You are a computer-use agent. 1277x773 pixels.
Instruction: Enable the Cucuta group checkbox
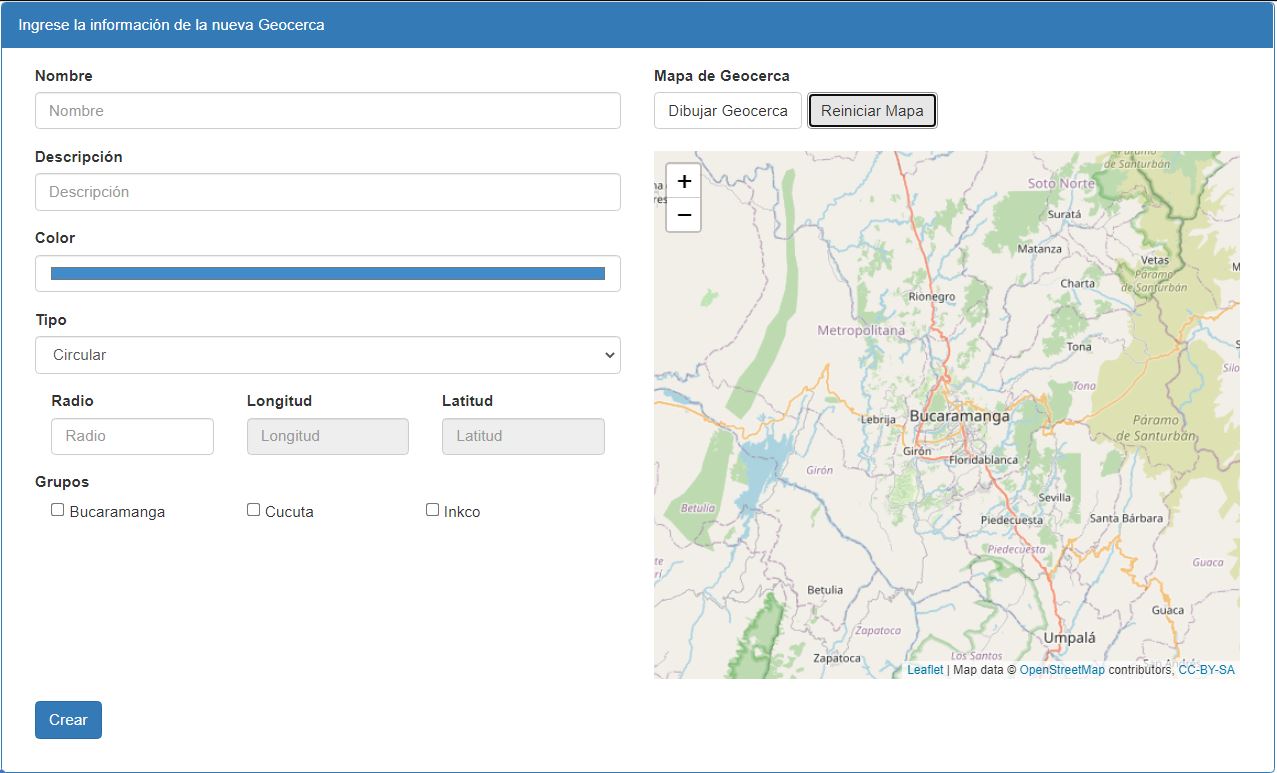tap(253, 510)
